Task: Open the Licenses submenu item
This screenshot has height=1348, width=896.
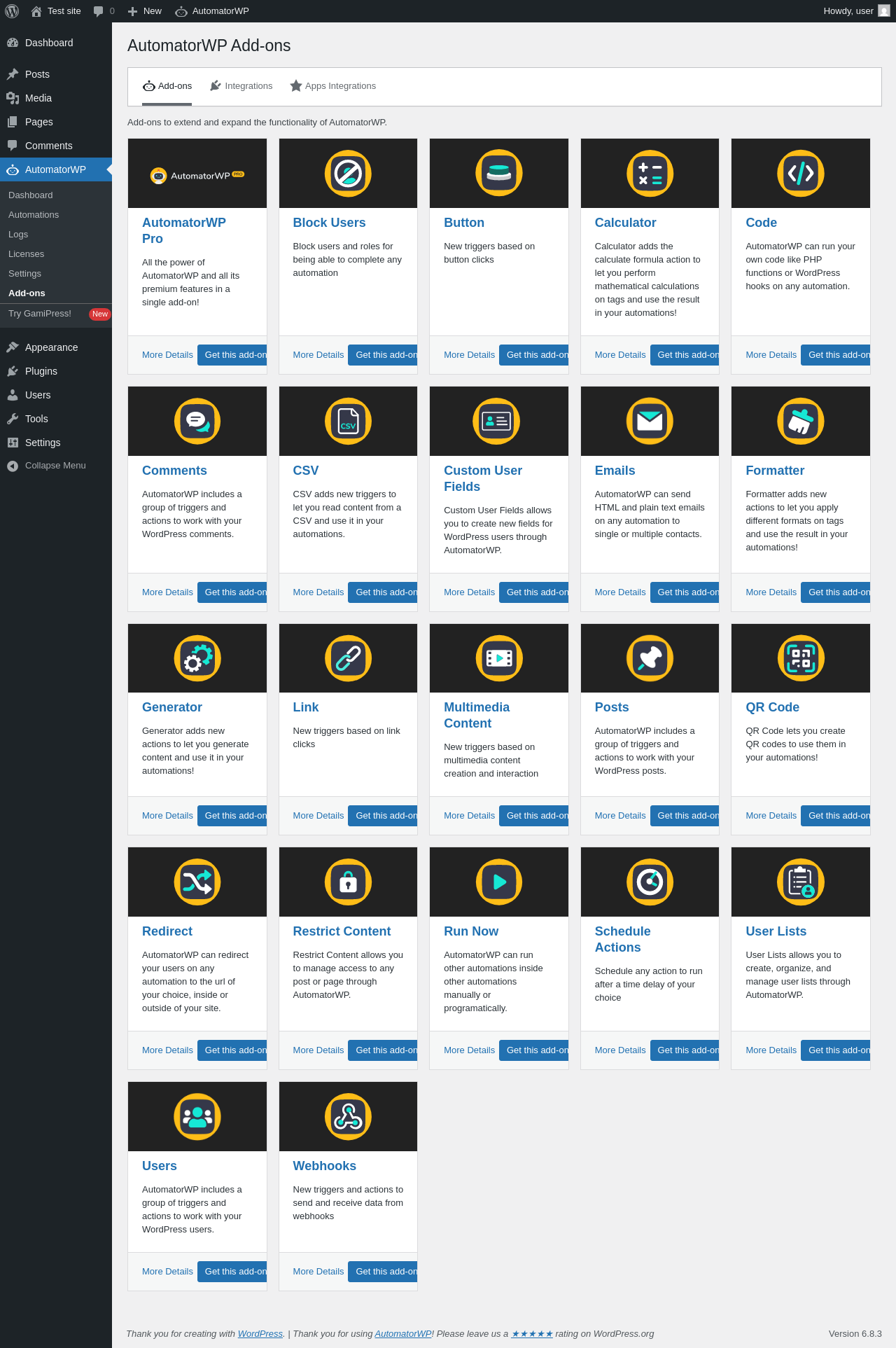Action: coord(56,254)
